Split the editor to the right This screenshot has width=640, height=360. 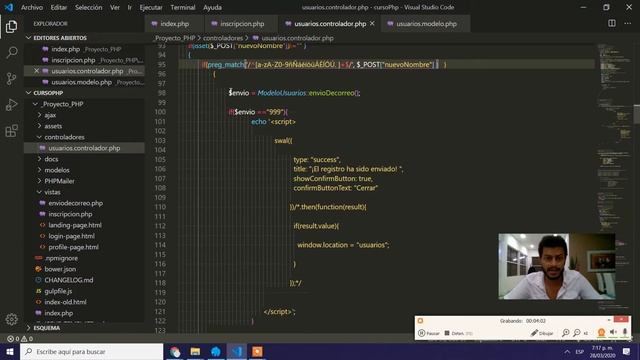(x=612, y=23)
